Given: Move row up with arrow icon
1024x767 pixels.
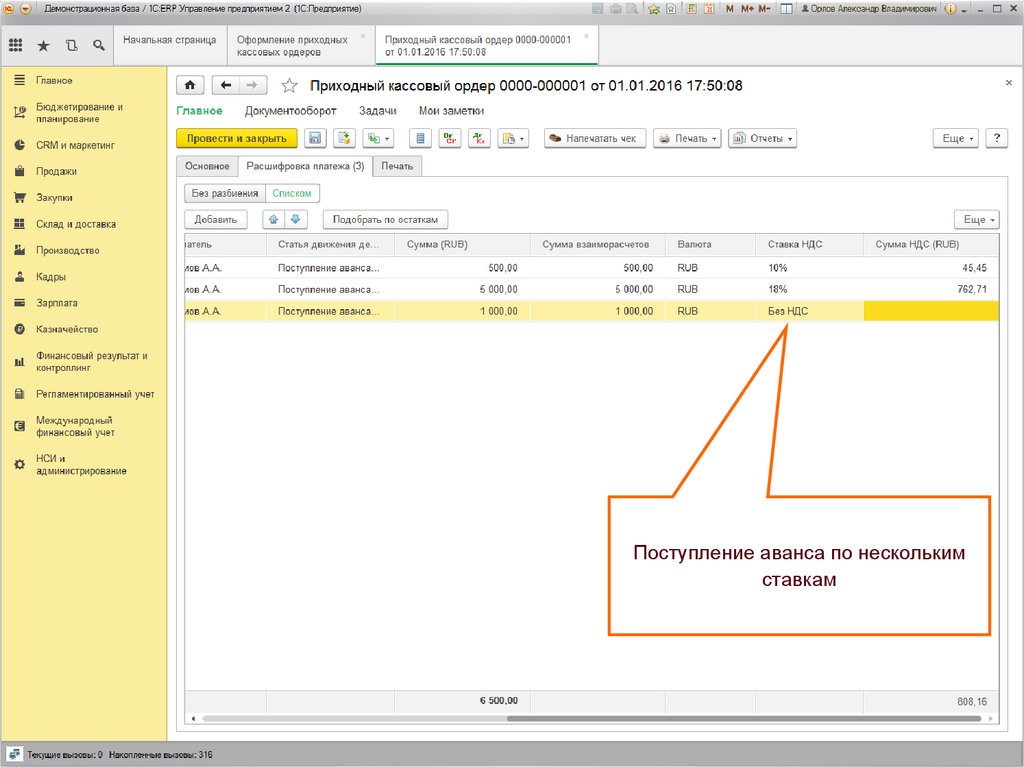Looking at the screenshot, I should pyautogui.click(x=273, y=219).
